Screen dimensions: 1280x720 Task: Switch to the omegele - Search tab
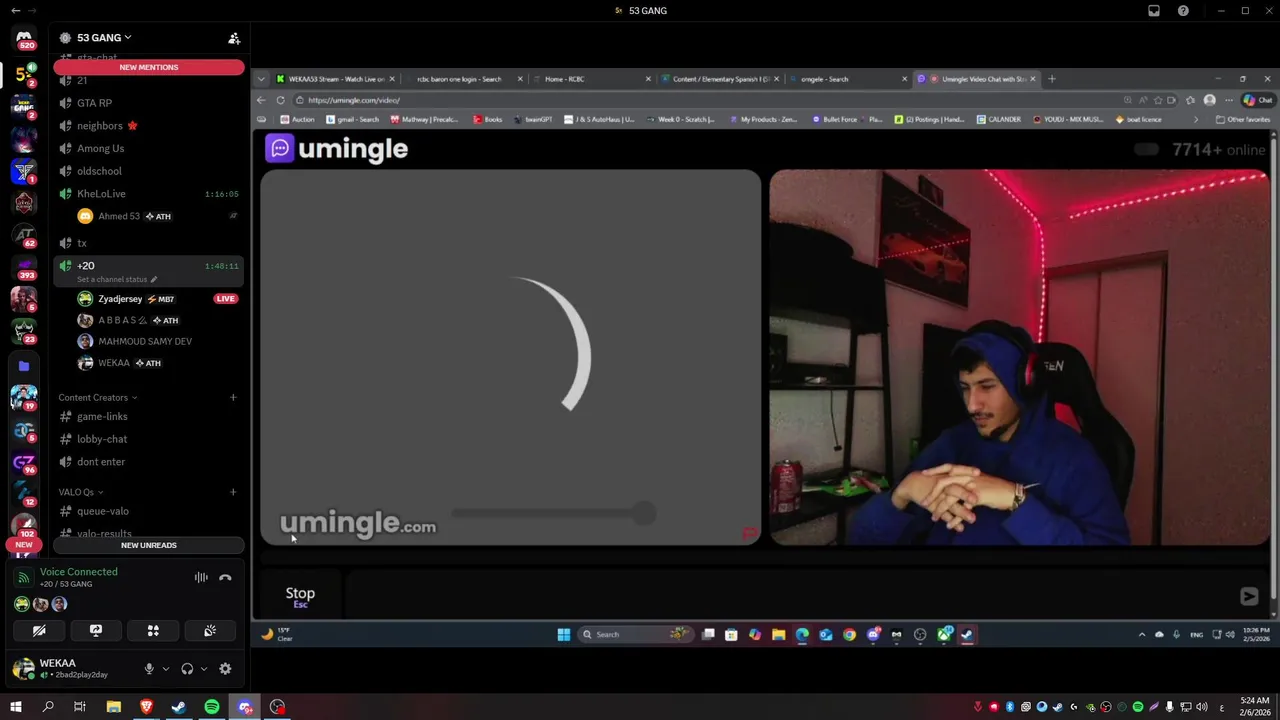pos(847,79)
